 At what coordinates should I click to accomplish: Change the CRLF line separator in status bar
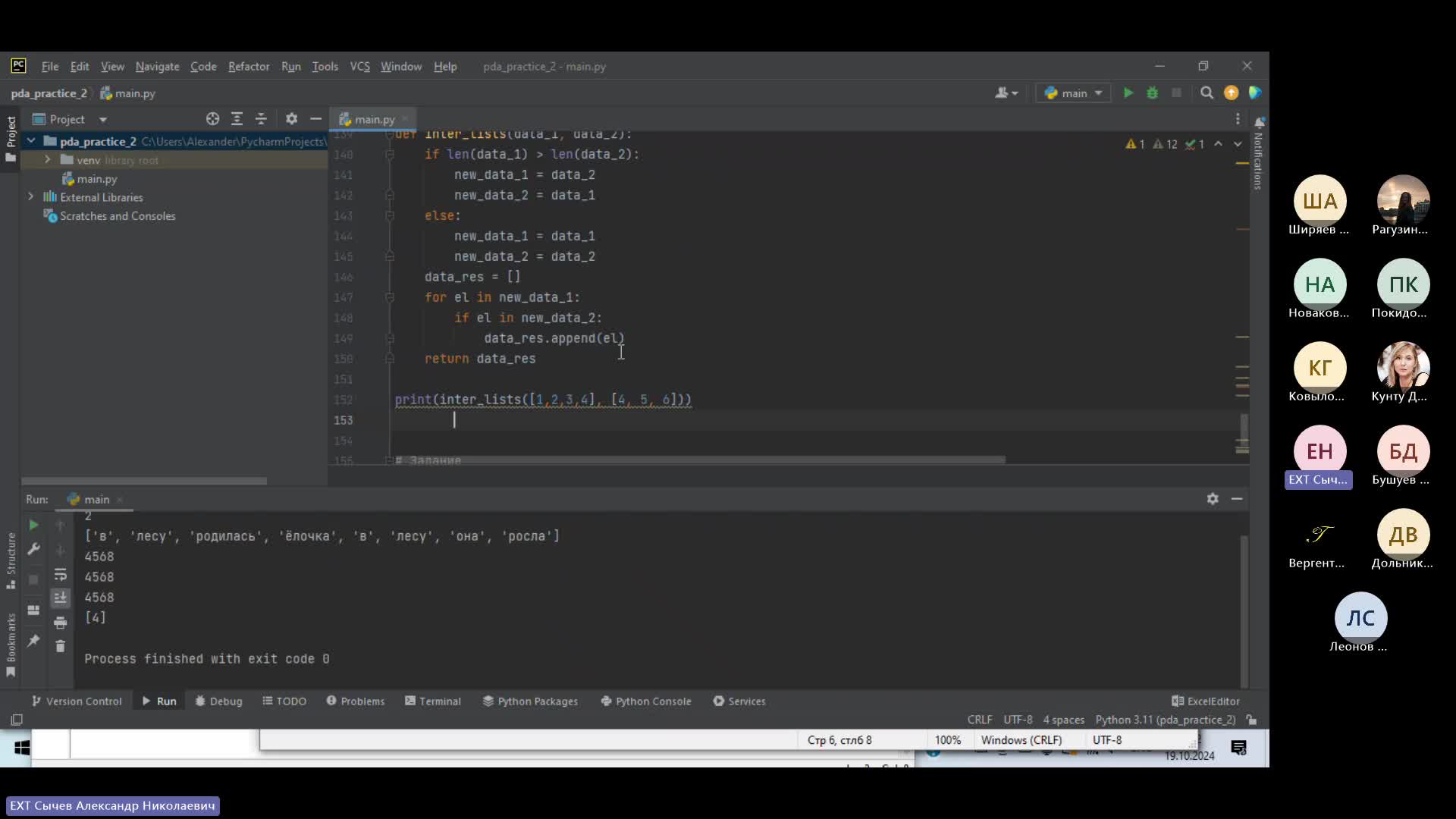tap(979, 720)
